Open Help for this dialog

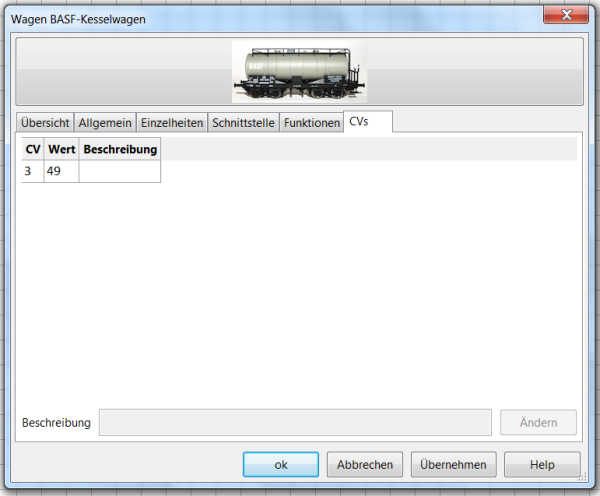pyautogui.click(x=542, y=465)
